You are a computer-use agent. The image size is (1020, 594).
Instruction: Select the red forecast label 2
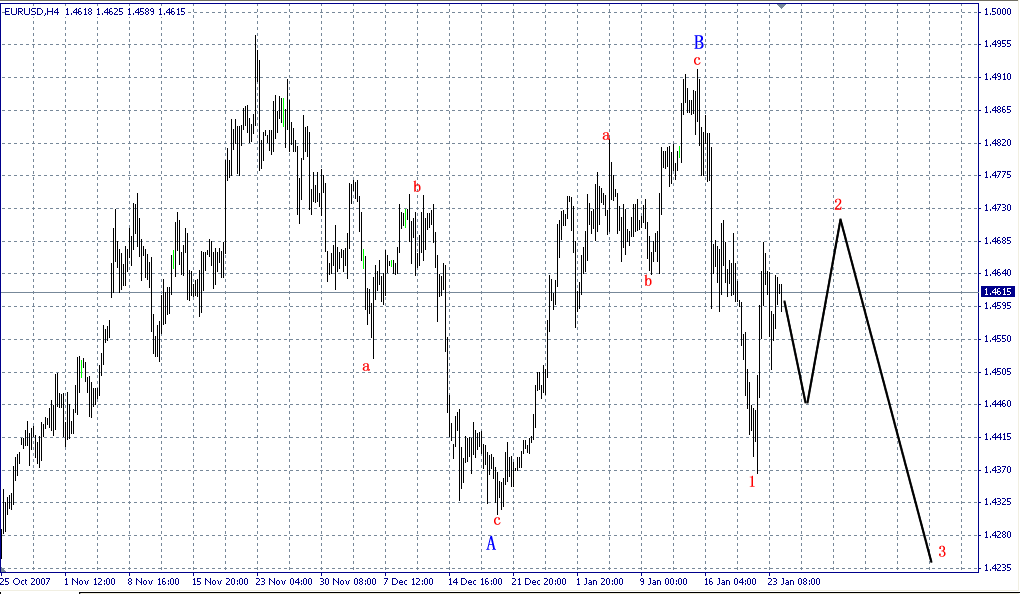(839, 204)
